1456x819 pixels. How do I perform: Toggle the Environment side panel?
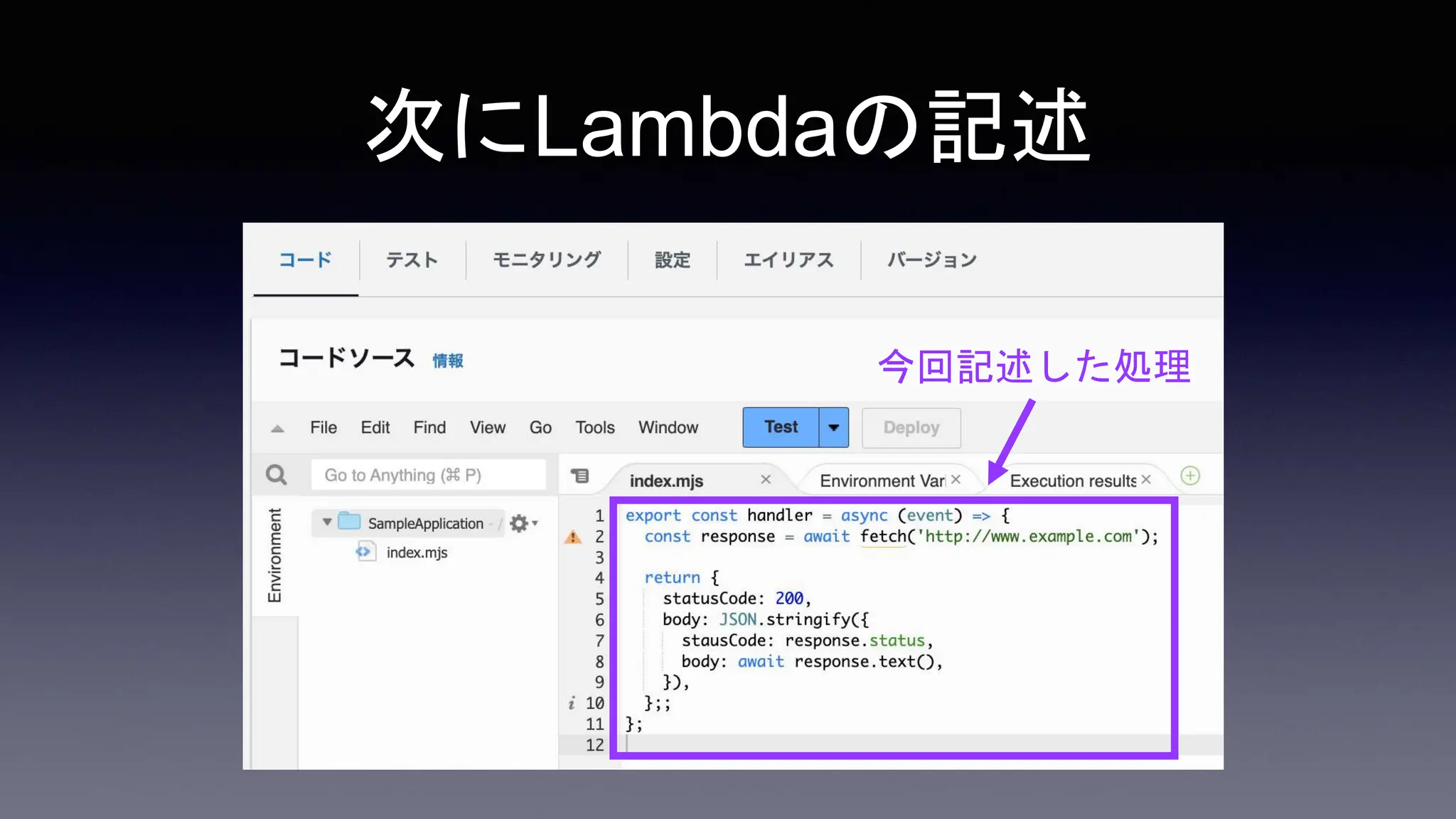[274, 555]
